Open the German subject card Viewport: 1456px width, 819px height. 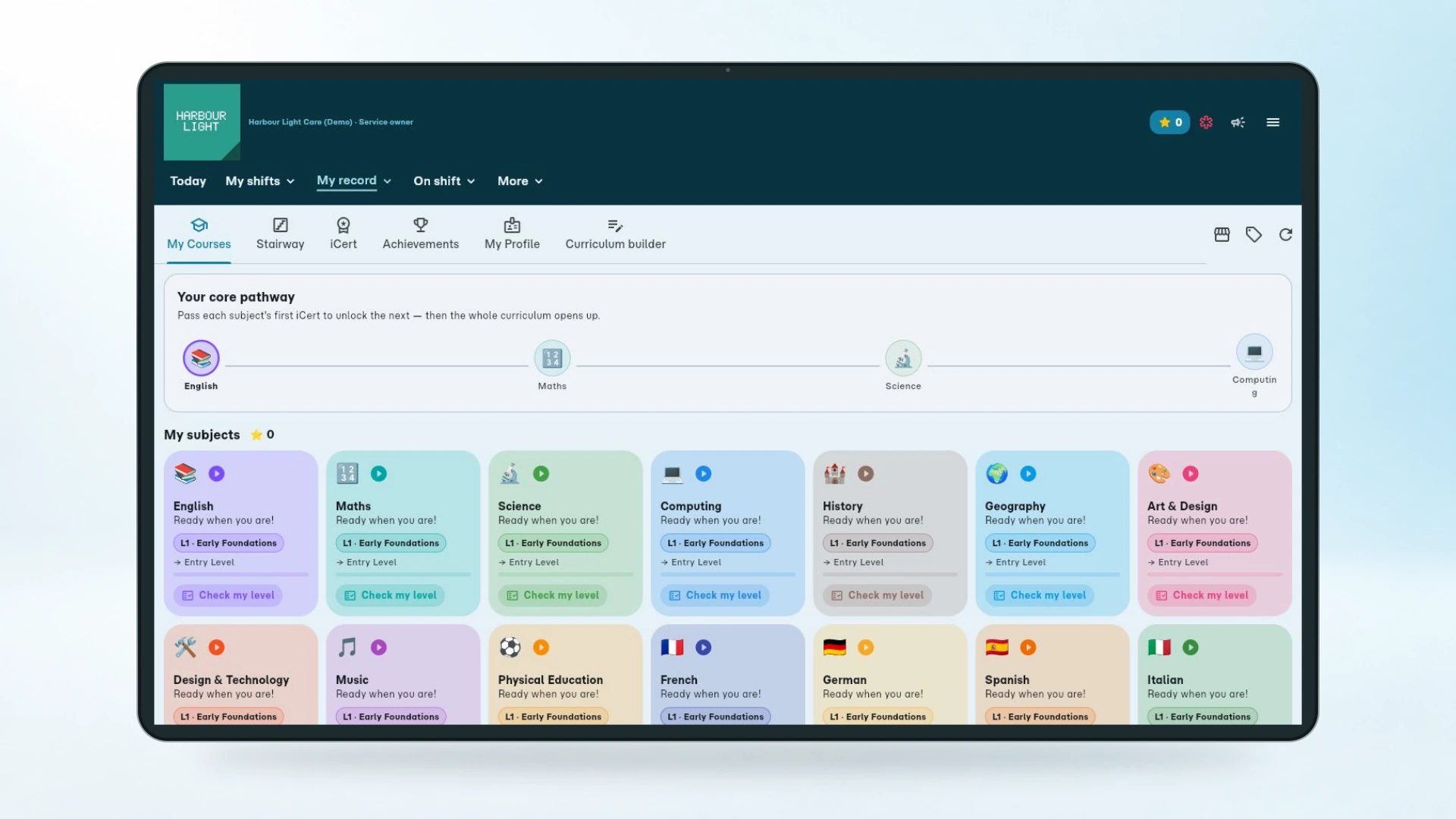point(890,675)
